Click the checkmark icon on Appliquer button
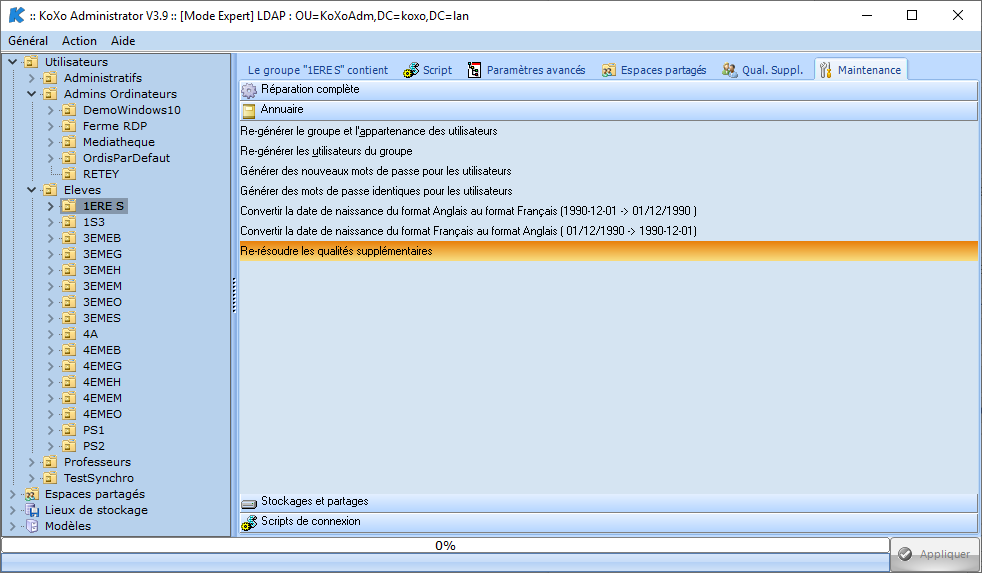Viewport: 982px width, 573px height. coord(905,554)
